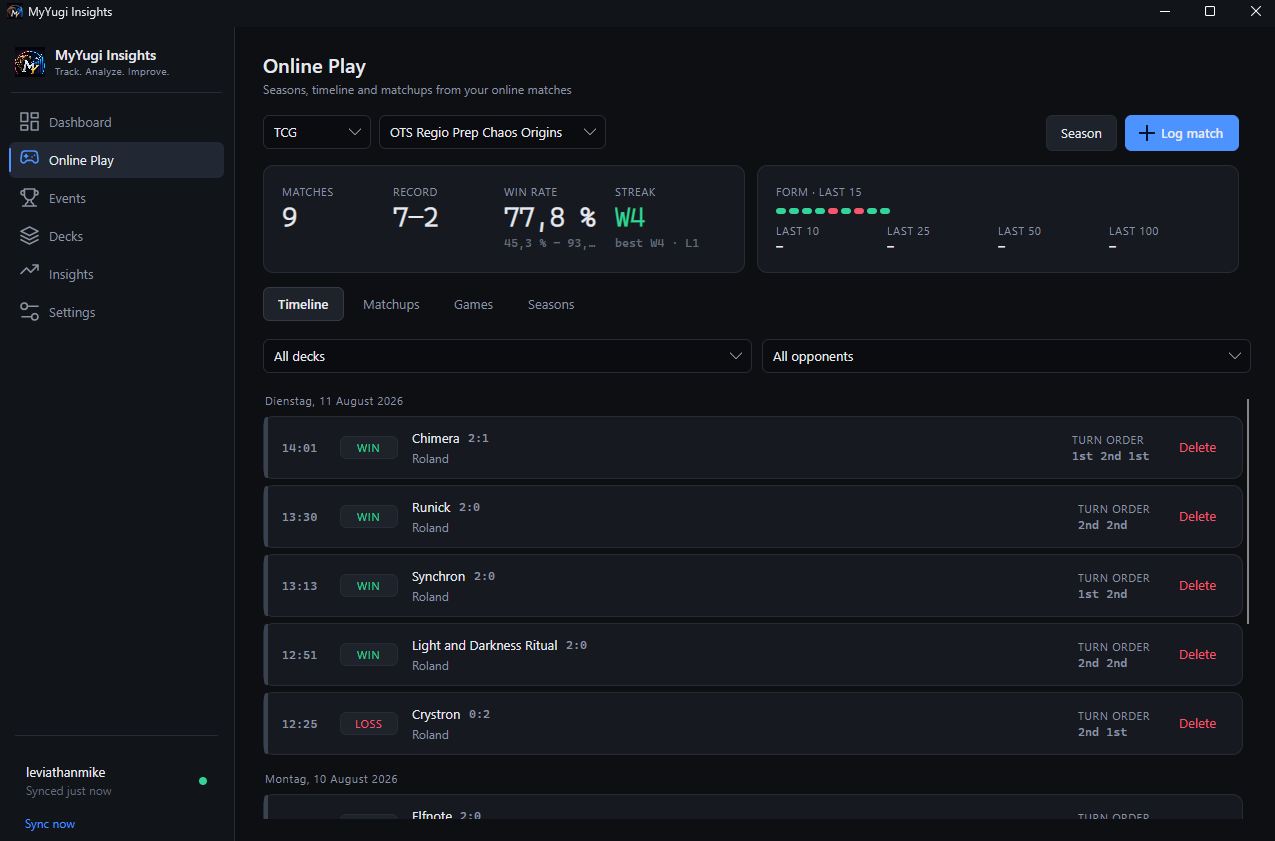Click the Form last 15 results strip

(833, 211)
